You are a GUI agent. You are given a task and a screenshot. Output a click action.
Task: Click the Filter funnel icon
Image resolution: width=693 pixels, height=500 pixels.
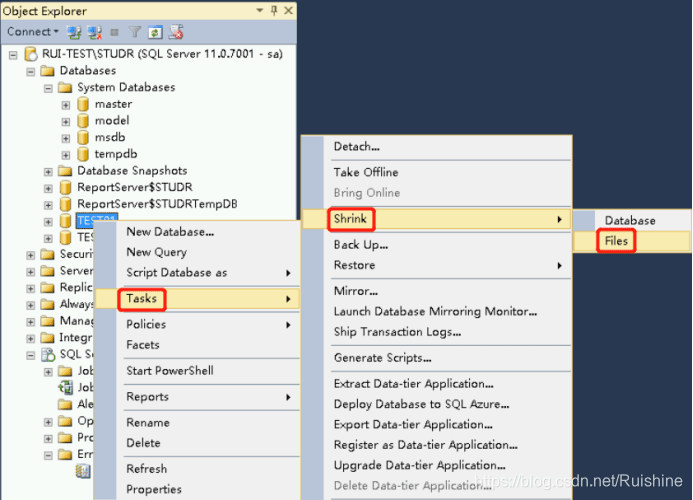pos(135,32)
